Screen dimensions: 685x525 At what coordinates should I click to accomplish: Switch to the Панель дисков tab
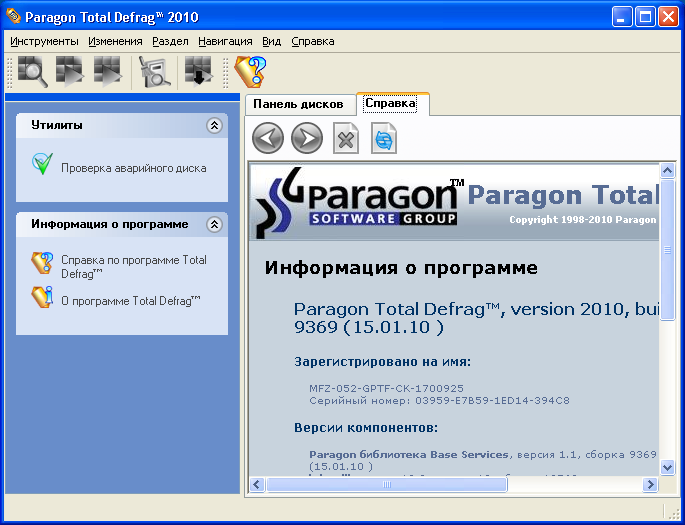pos(298,104)
